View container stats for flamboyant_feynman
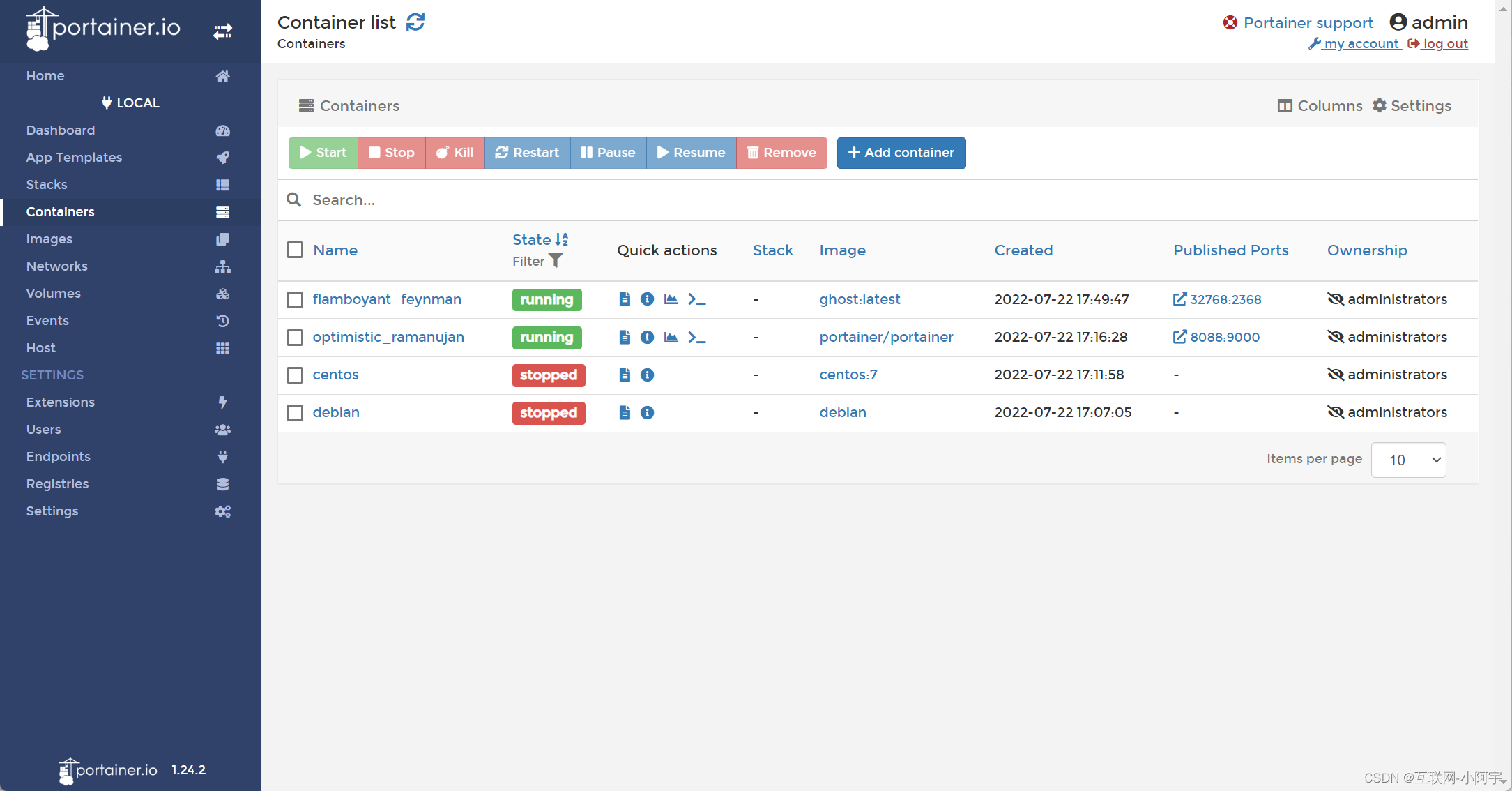 point(671,299)
